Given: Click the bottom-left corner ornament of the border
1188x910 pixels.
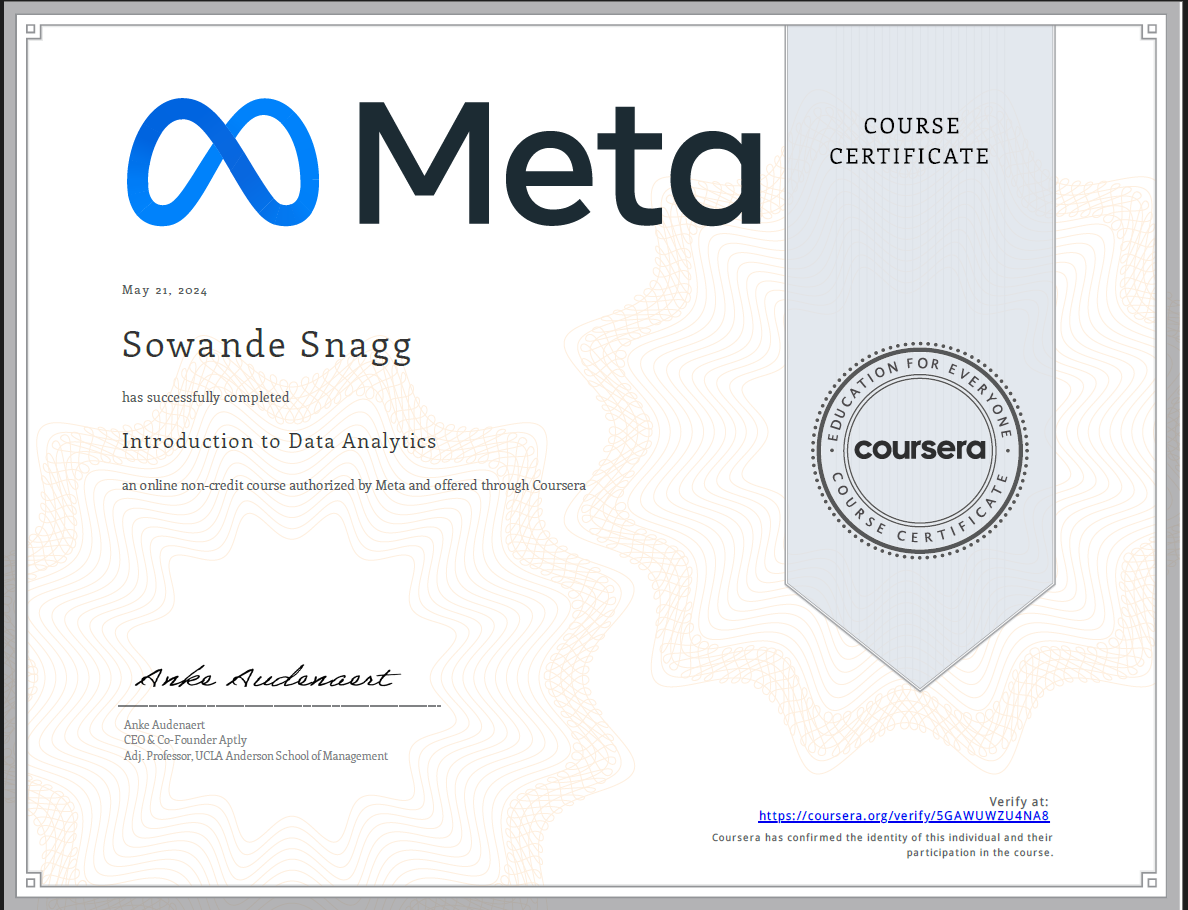Looking at the screenshot, I should point(32,881).
